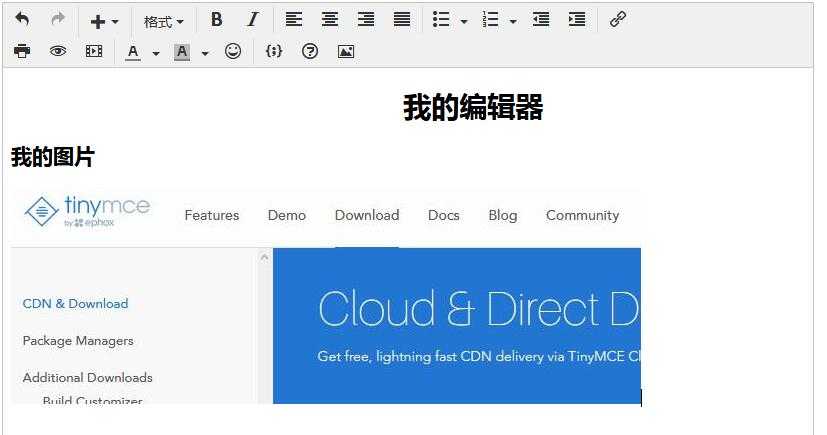827x435 pixels.
Task: Open bullet list style dropdown arrow
Action: [464, 22]
